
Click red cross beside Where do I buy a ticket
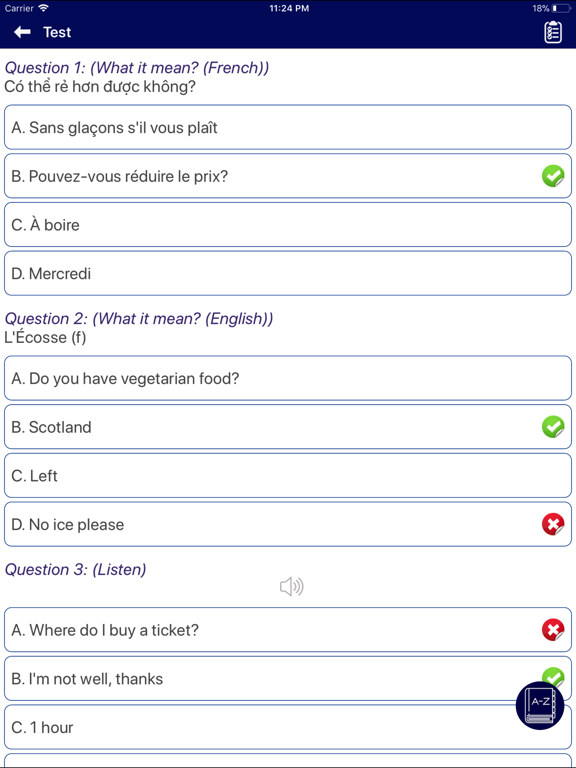(553, 629)
